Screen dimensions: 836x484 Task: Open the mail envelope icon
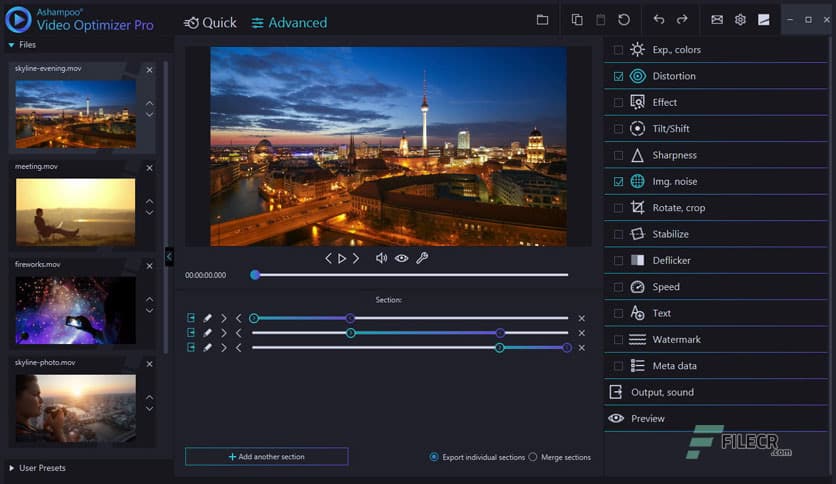[x=717, y=20]
